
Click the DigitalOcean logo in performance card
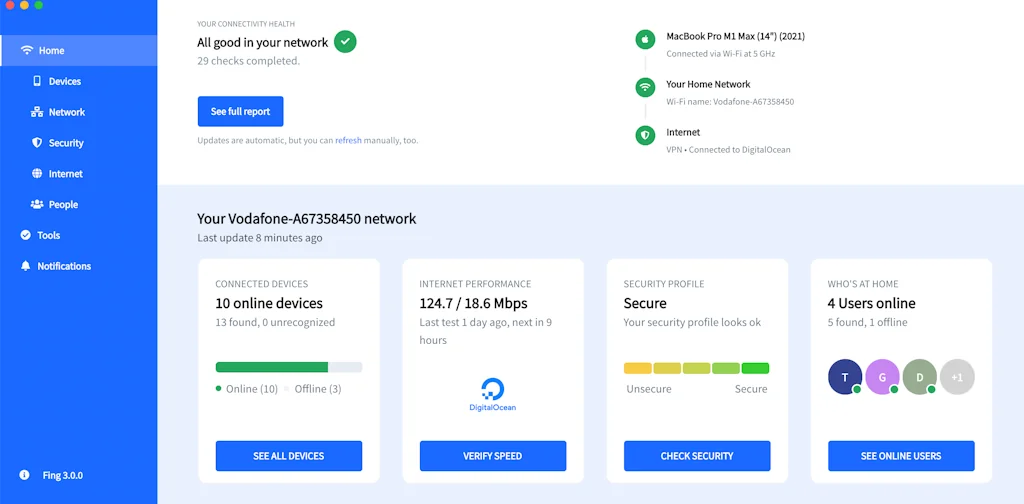click(492, 394)
